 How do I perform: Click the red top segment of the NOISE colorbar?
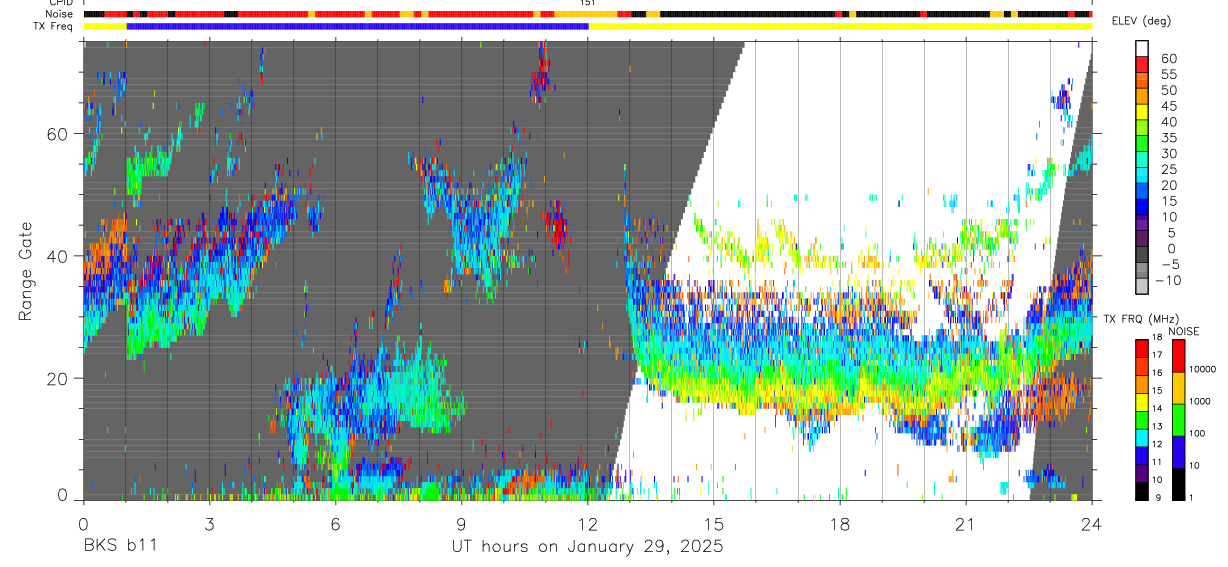click(x=1179, y=356)
